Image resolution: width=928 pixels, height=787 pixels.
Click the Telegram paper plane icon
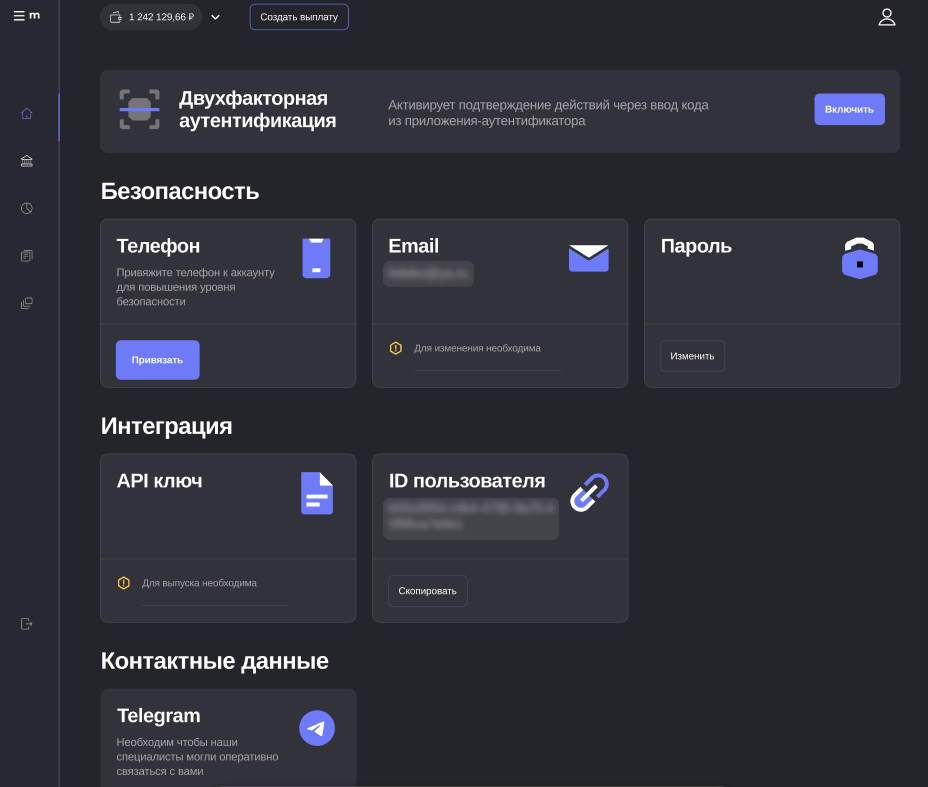pos(317,728)
